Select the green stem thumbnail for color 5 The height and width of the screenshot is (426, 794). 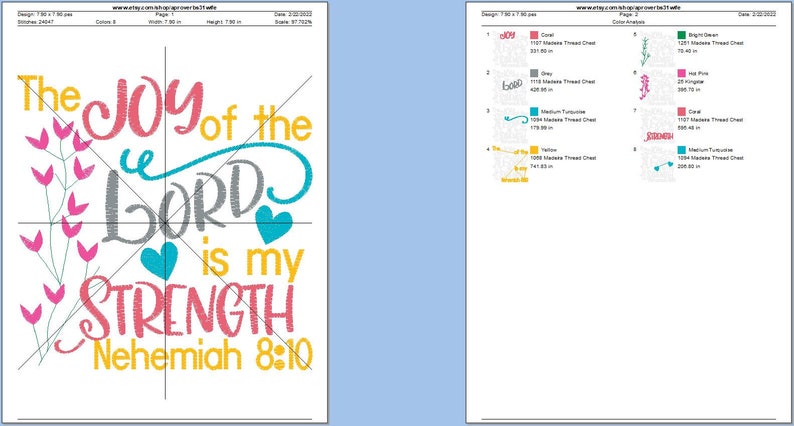[x=657, y=49]
